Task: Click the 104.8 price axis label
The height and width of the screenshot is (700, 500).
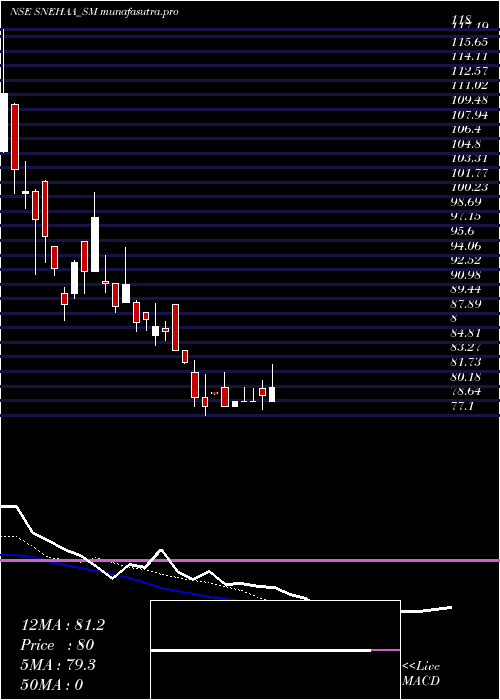Action: point(466,144)
